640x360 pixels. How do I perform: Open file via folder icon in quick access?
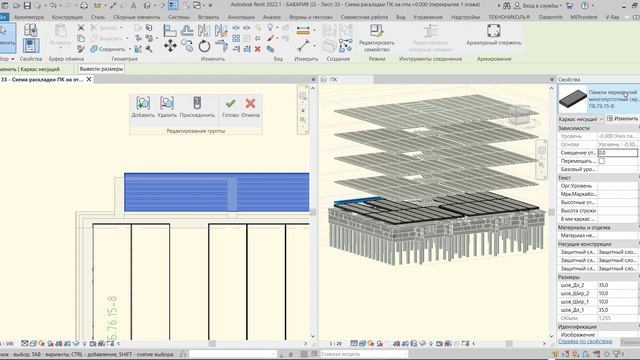point(16,6)
